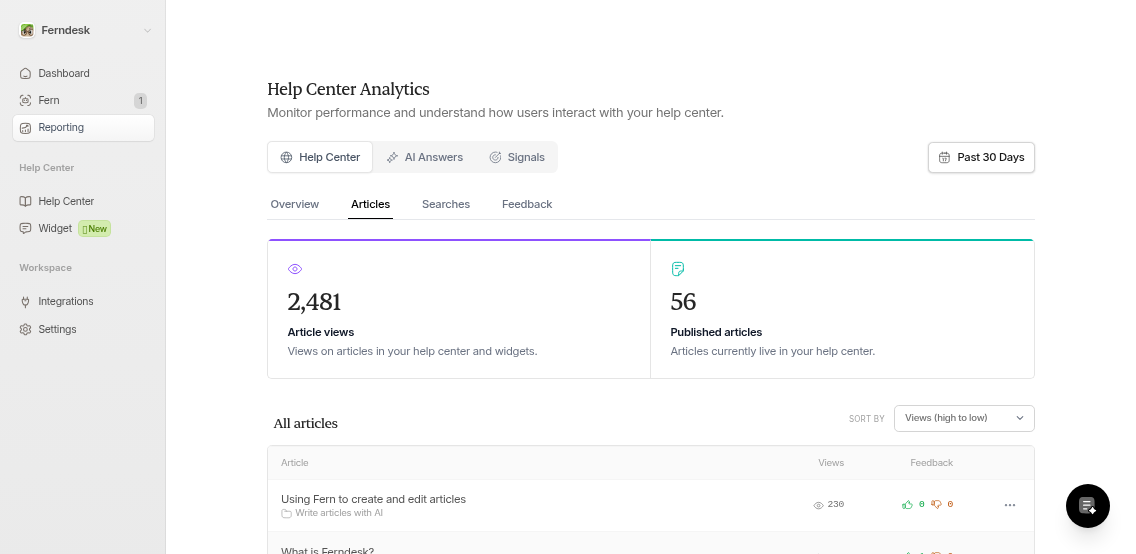Click the Dashboard home icon

pyautogui.click(x=25, y=73)
